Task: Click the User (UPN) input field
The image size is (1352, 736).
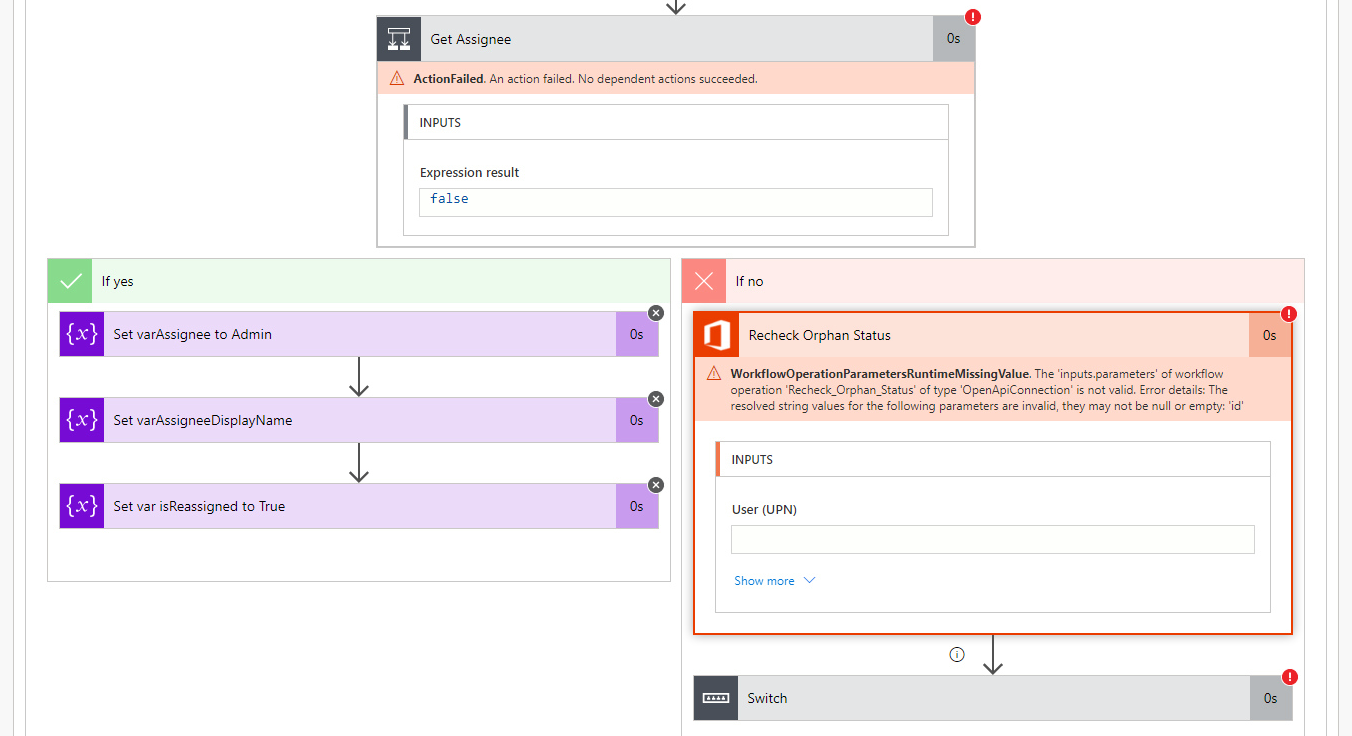Action: (x=992, y=539)
